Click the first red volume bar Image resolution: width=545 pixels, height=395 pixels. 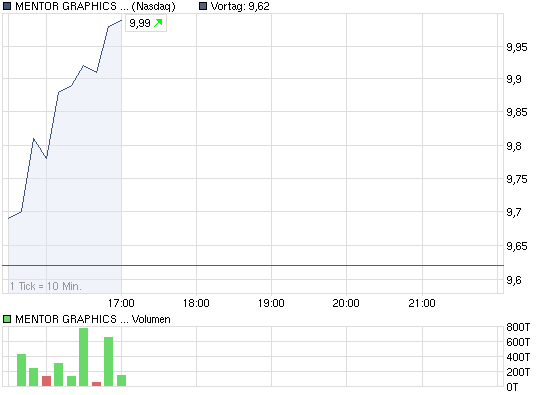[46, 381]
